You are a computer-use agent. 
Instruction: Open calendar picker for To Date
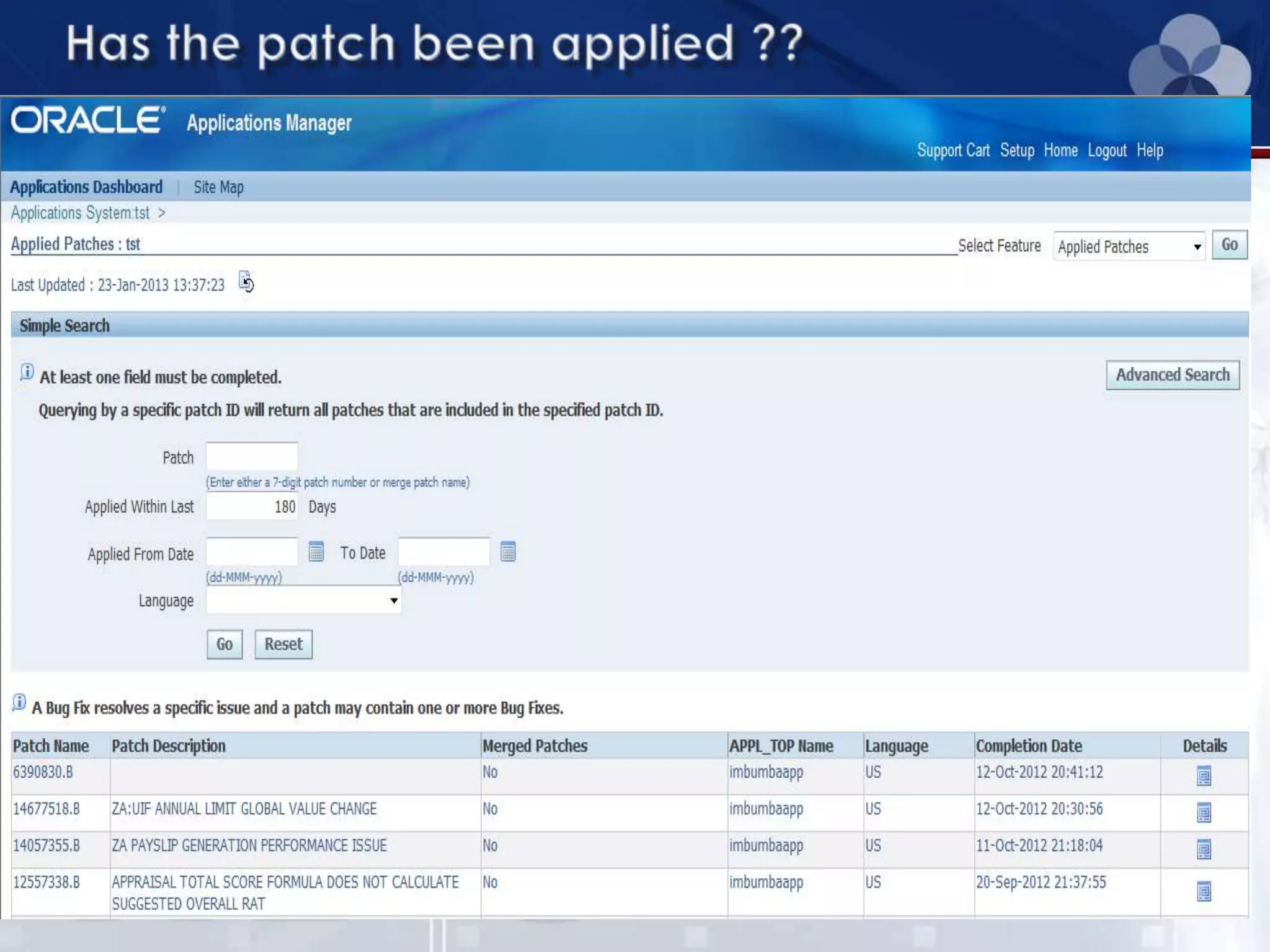point(508,551)
